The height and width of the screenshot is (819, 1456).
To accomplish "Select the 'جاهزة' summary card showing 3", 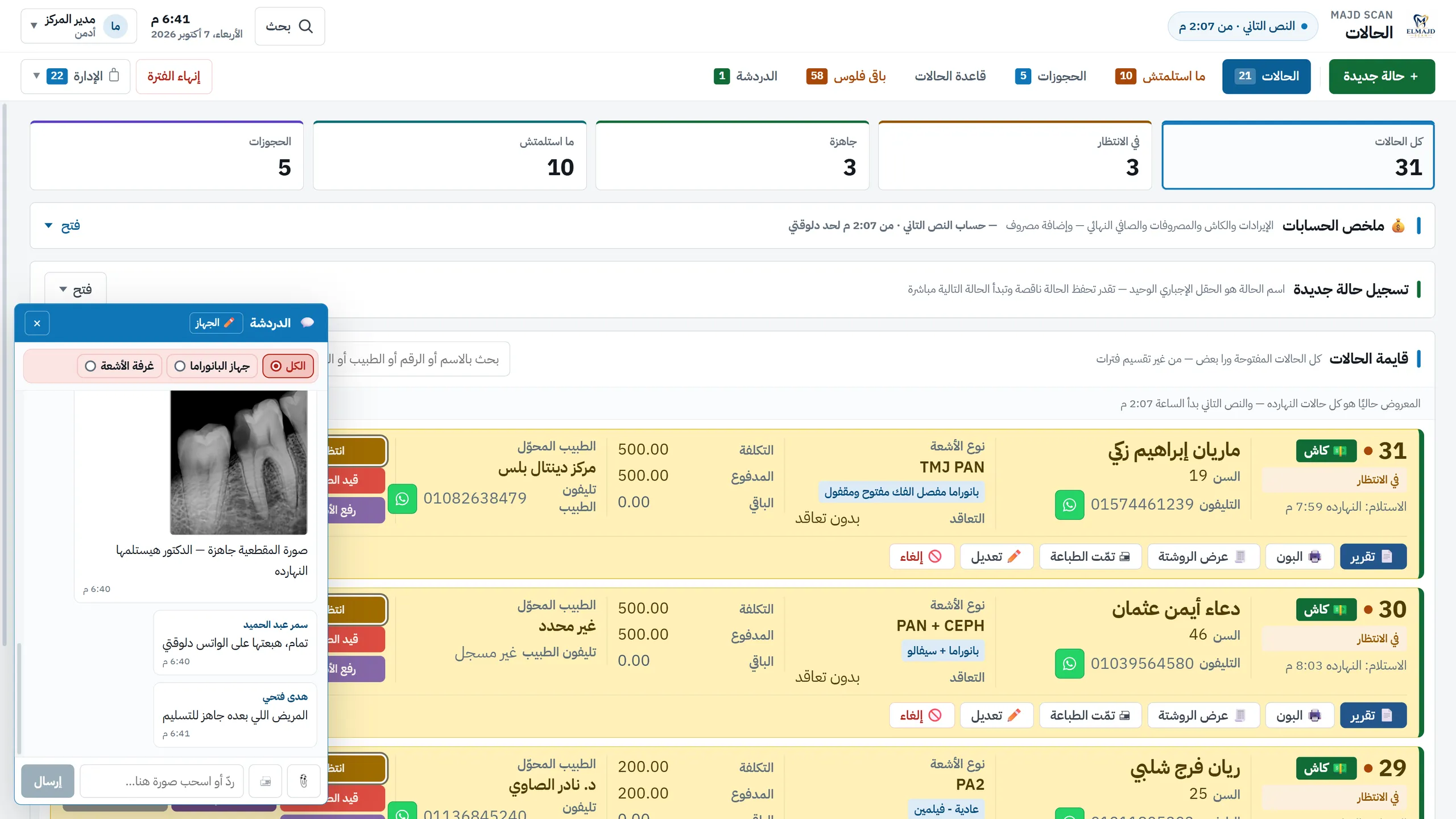I will [732, 155].
